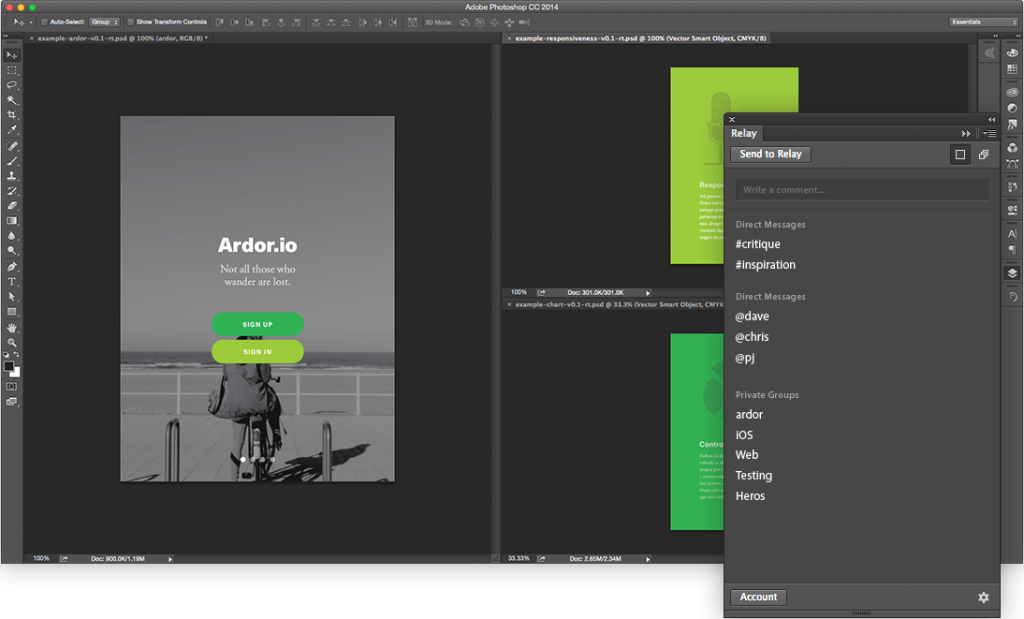Screen dimensions: 1024x619
Task: Collapse the Relay panel with double arrows
Action: point(992,119)
